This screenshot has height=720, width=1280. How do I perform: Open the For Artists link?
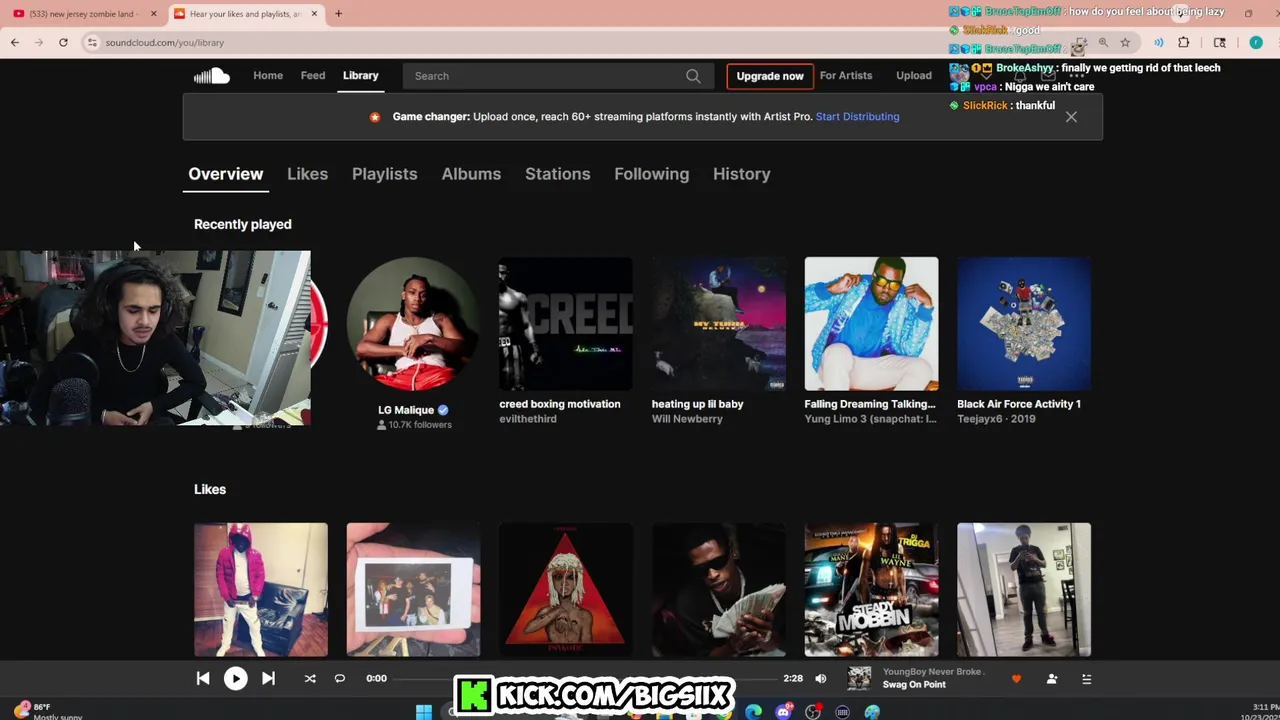point(846,76)
